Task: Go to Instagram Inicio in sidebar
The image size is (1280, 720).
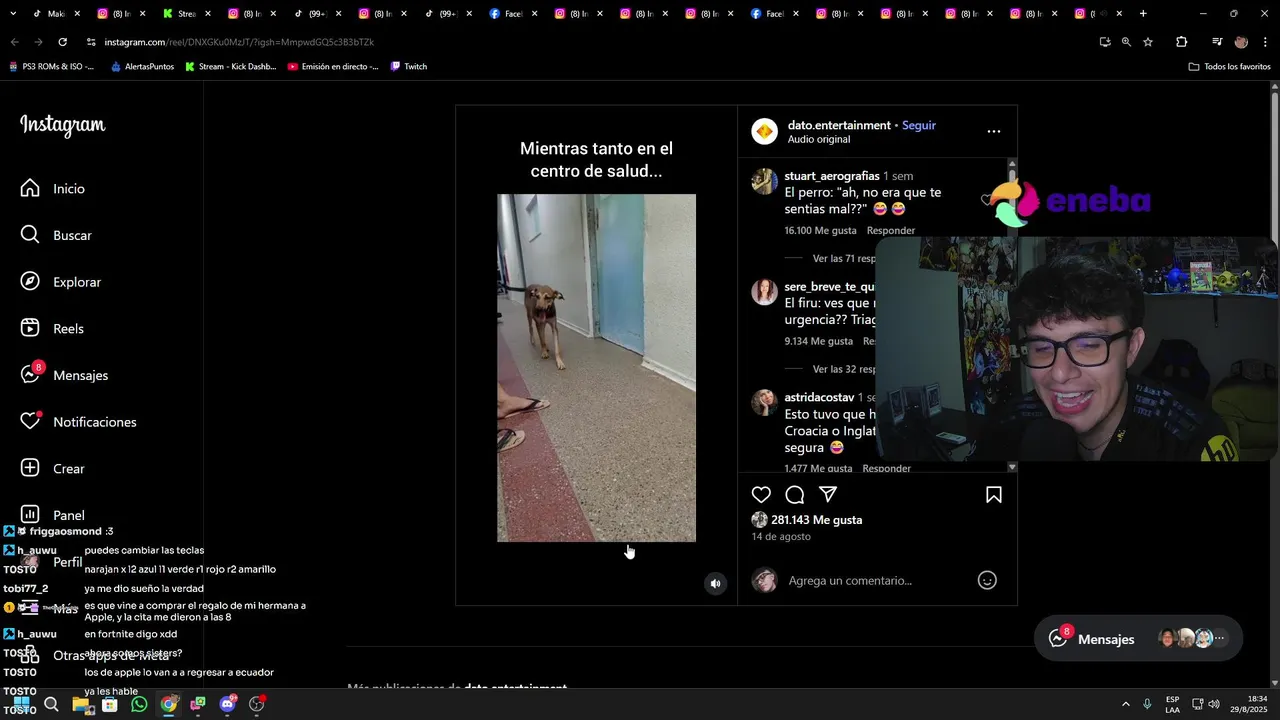Action: point(53,188)
